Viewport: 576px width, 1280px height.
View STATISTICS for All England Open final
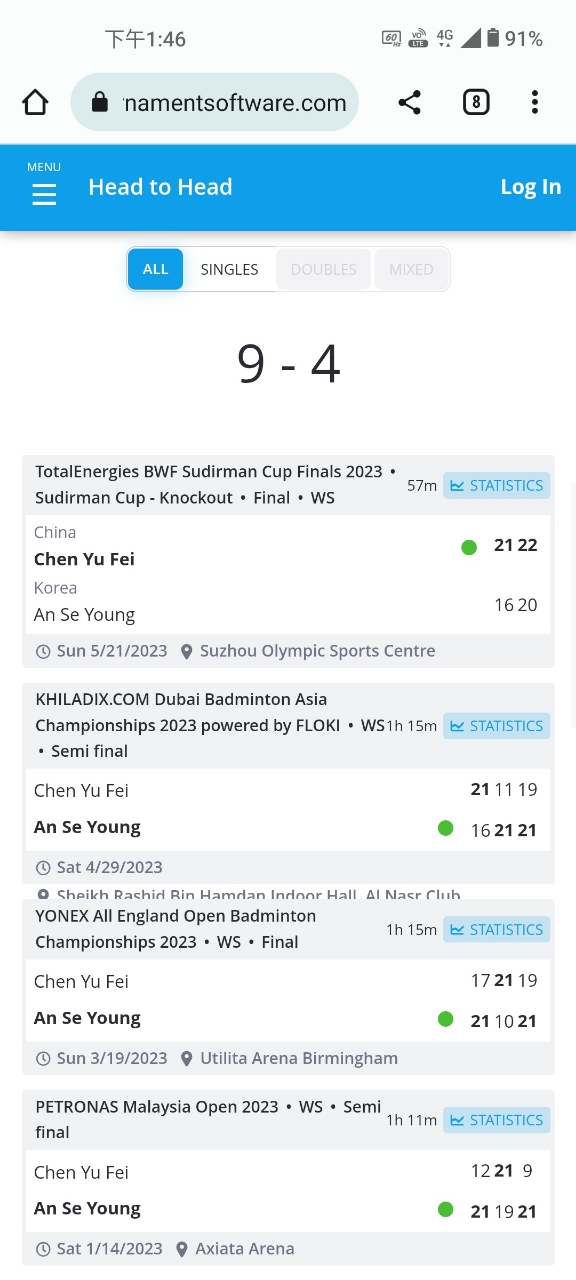pos(497,929)
